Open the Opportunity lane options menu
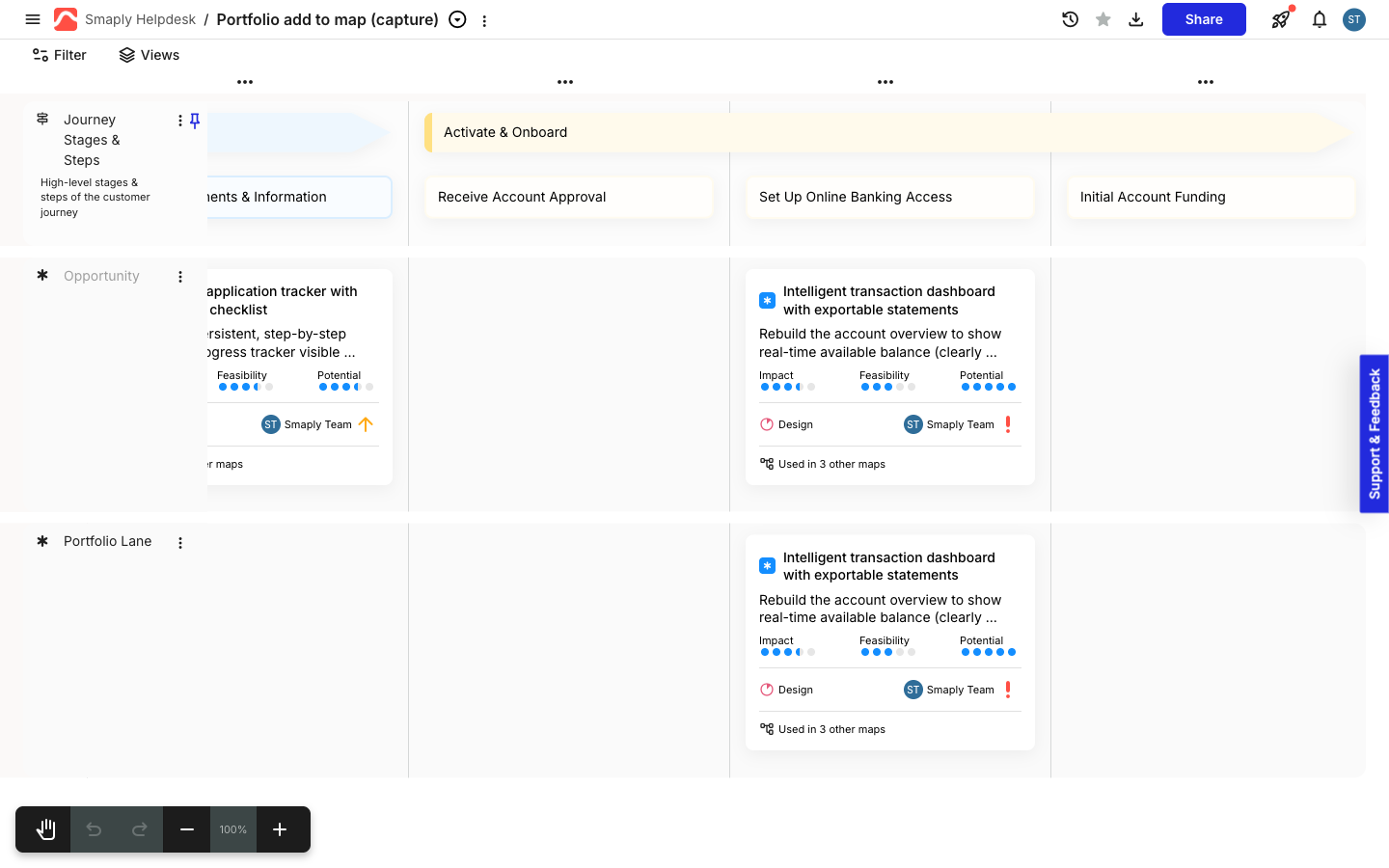This screenshot has width=1389, height=868. [180, 277]
